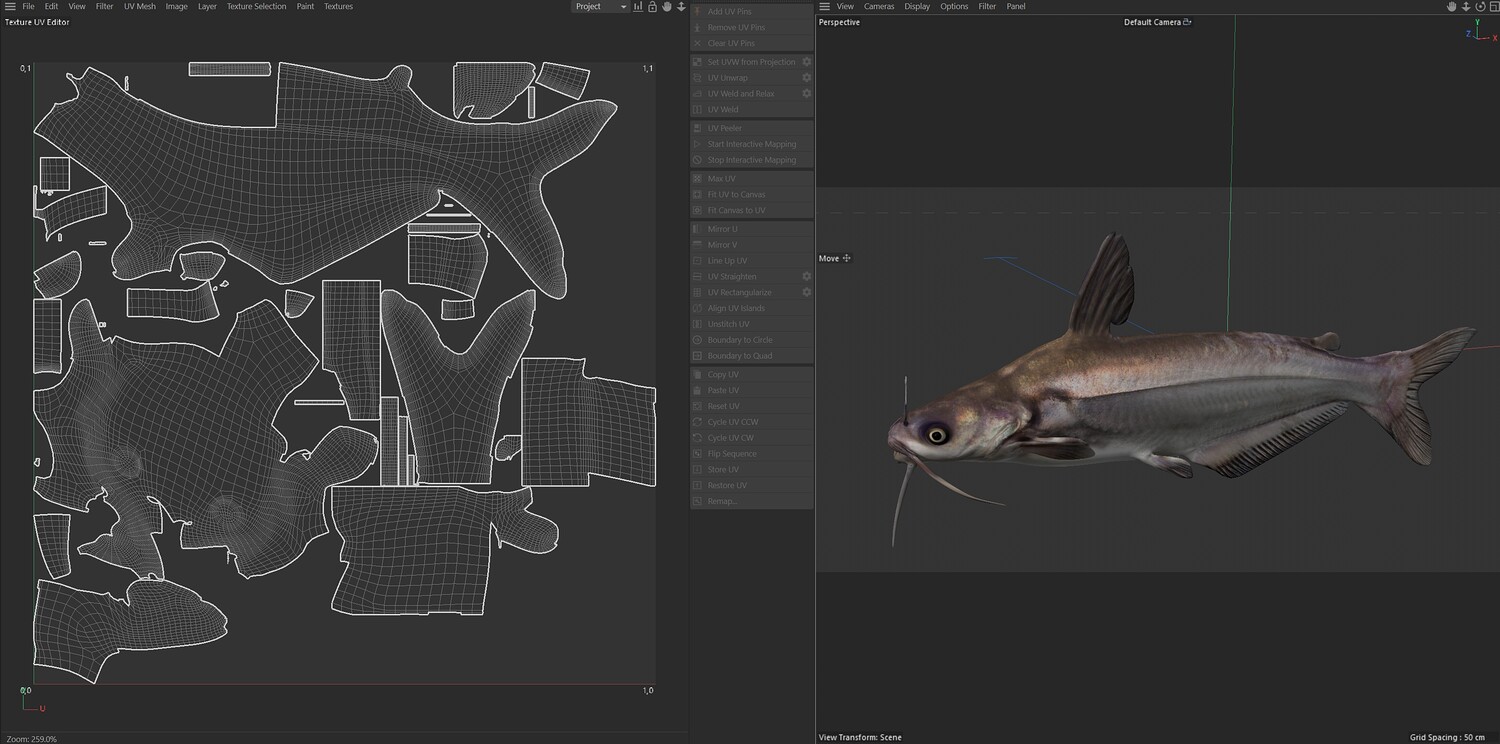
Task: Click the perspective viewport pan hand icon
Action: (x=1452, y=7)
